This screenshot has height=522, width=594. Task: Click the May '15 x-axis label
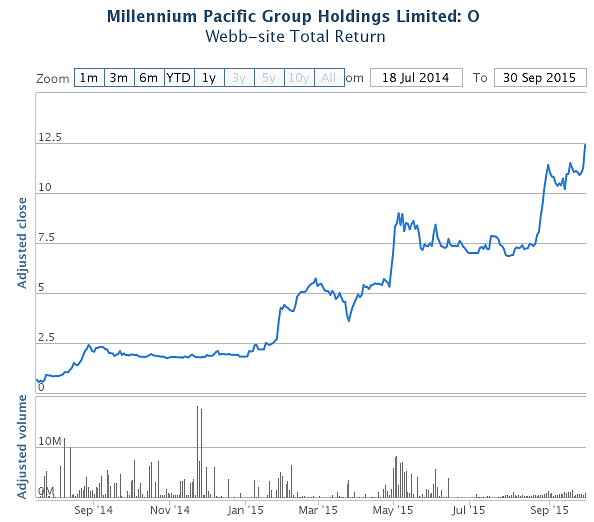[393, 510]
